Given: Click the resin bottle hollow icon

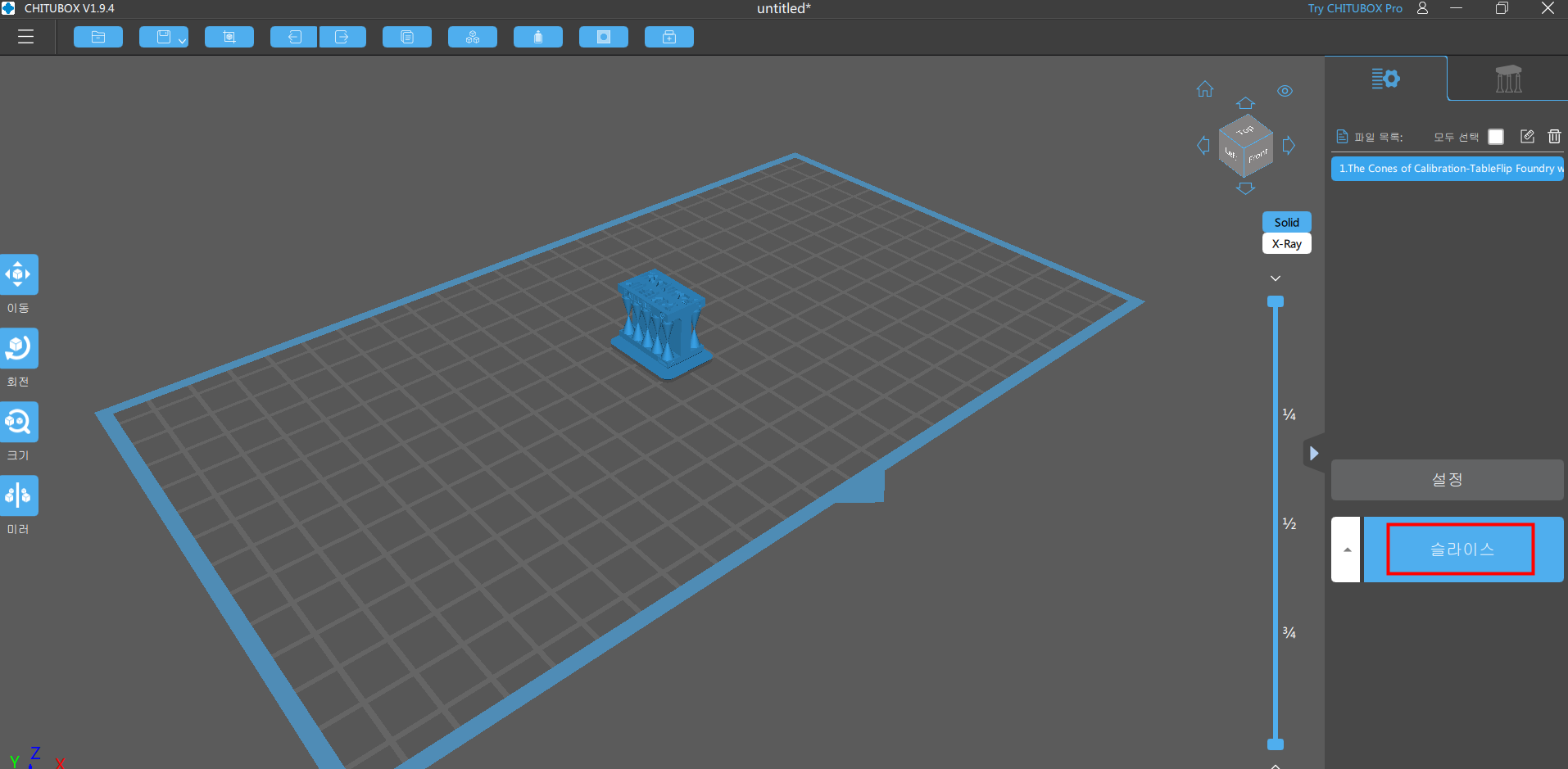Looking at the screenshot, I should (538, 37).
